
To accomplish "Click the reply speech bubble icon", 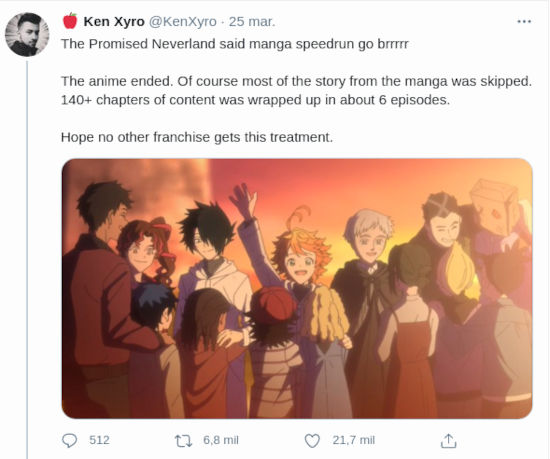I will [69, 440].
